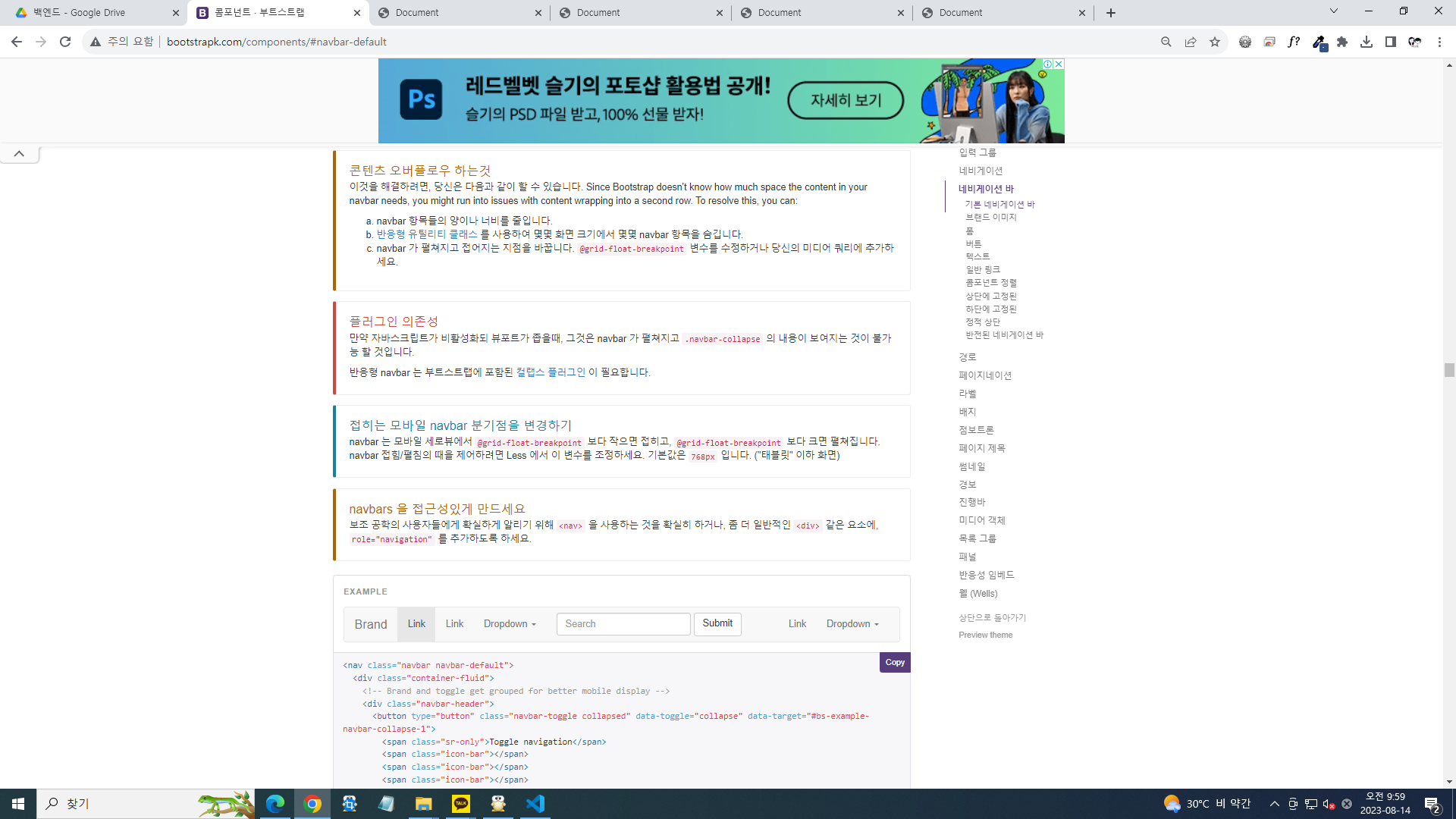
Task: Click the browser reload icon
Action: pos(65,42)
